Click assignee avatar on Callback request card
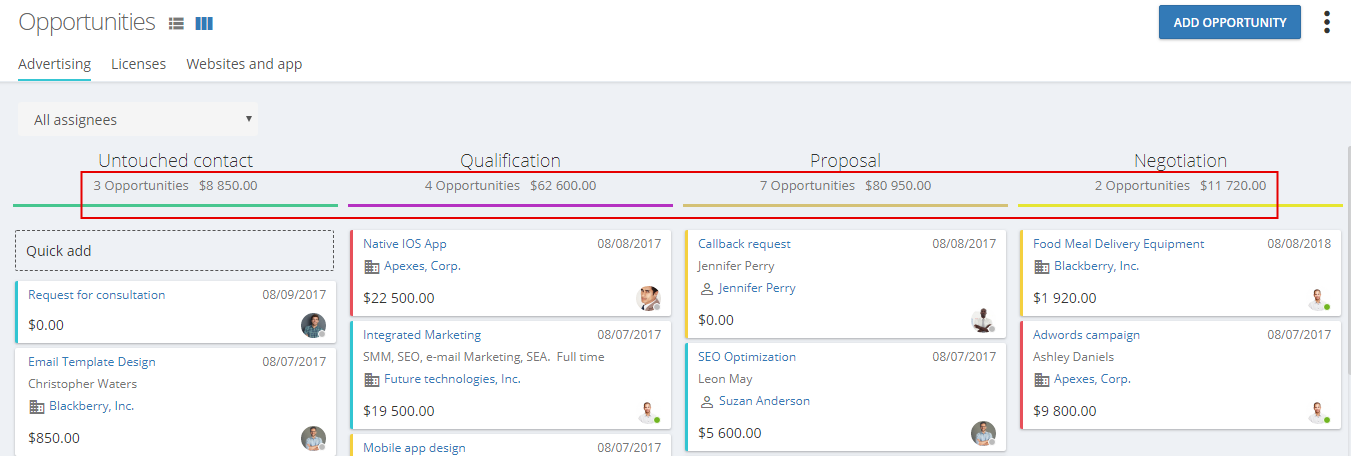 (983, 320)
